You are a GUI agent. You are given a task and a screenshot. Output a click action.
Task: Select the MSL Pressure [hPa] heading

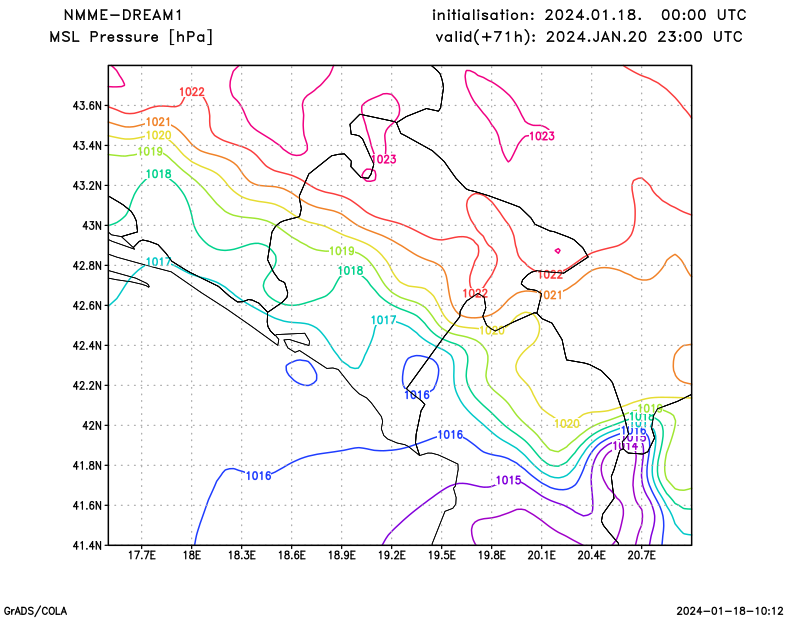131,37
